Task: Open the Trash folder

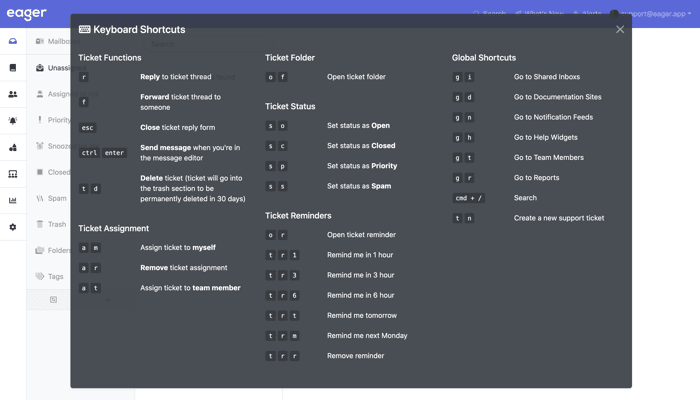Action: [x=51, y=224]
